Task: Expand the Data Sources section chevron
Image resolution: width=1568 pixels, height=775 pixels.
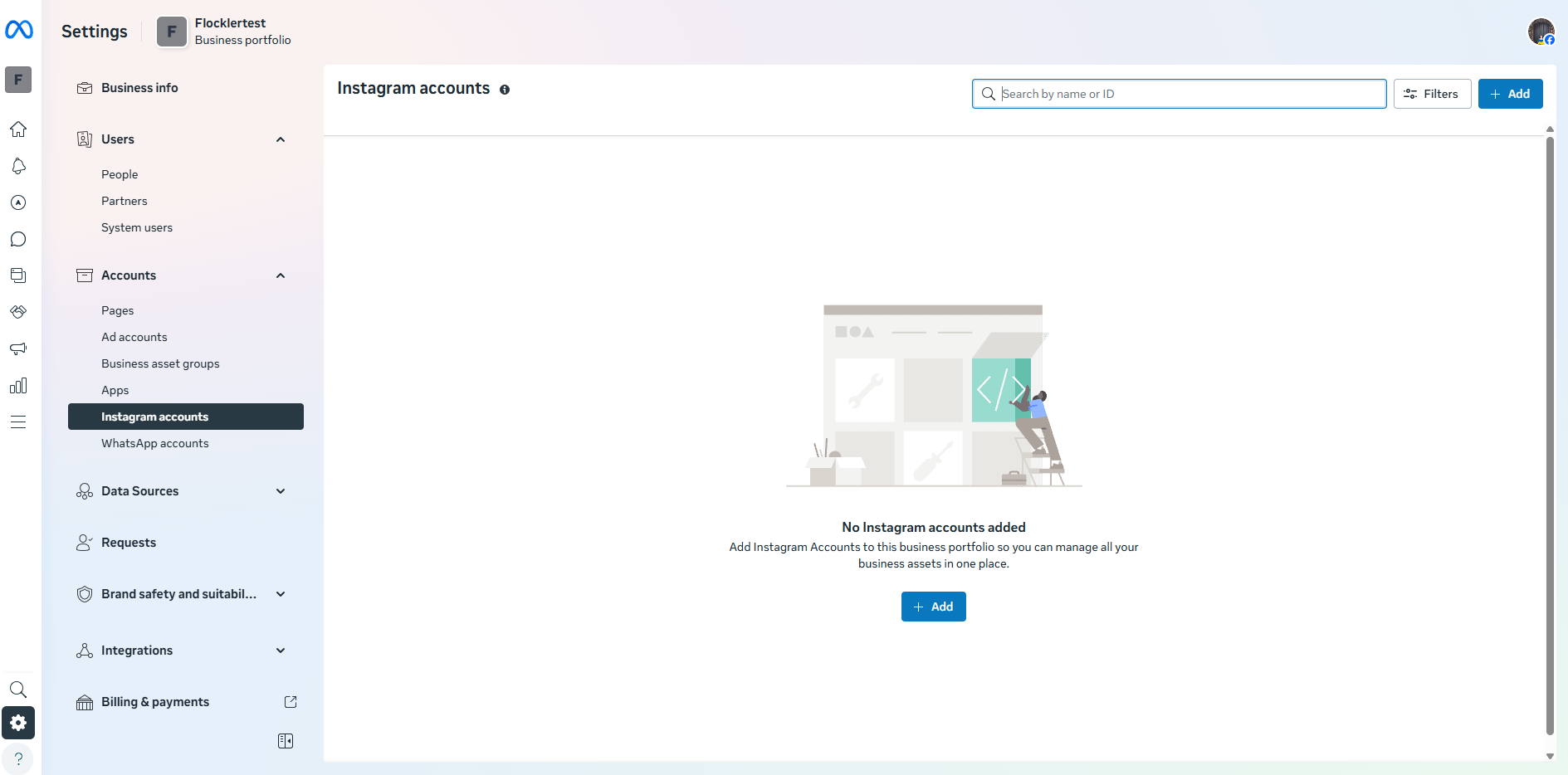Action: pyautogui.click(x=281, y=491)
